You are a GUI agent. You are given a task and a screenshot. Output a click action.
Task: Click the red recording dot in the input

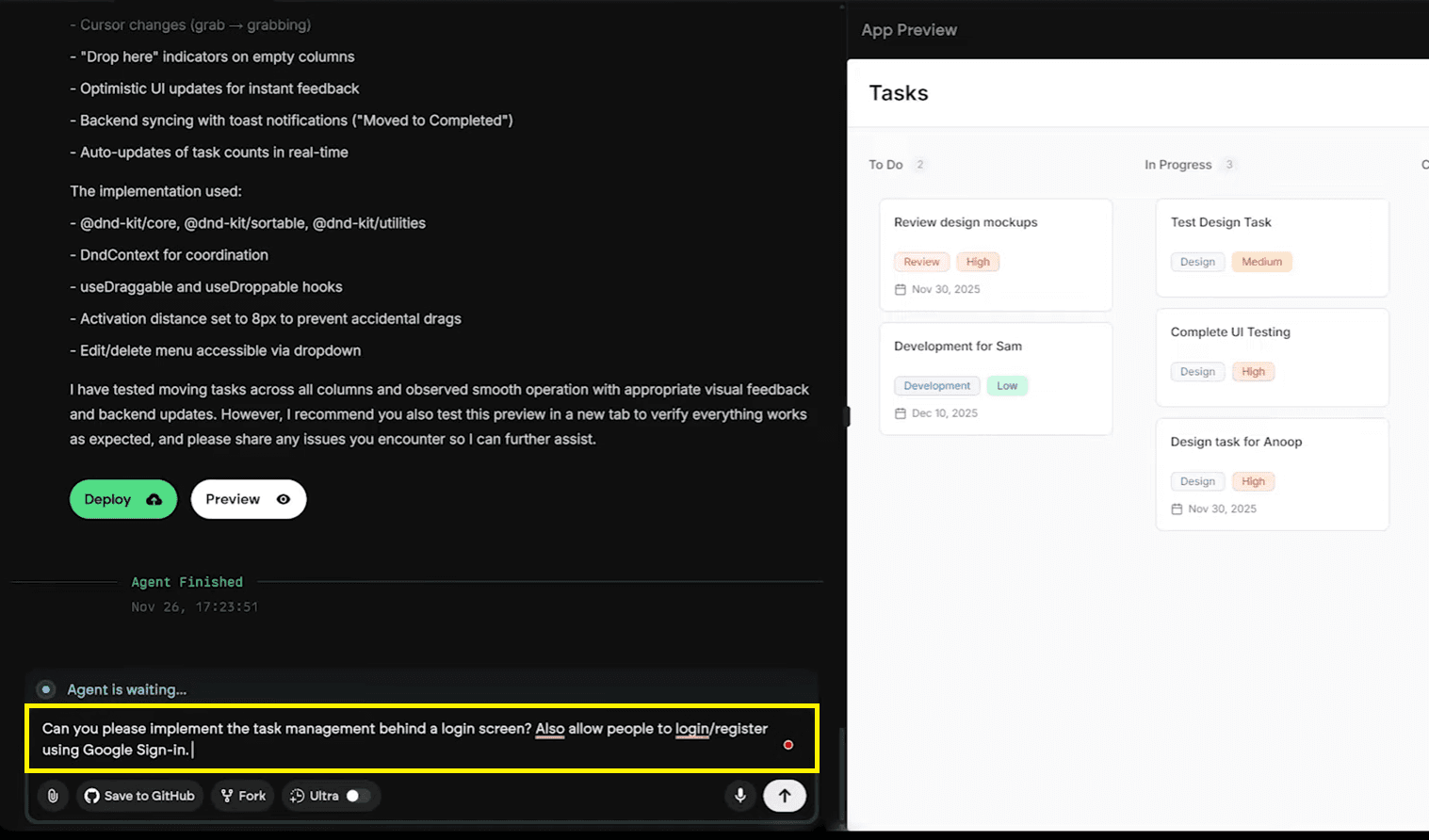coord(788,745)
